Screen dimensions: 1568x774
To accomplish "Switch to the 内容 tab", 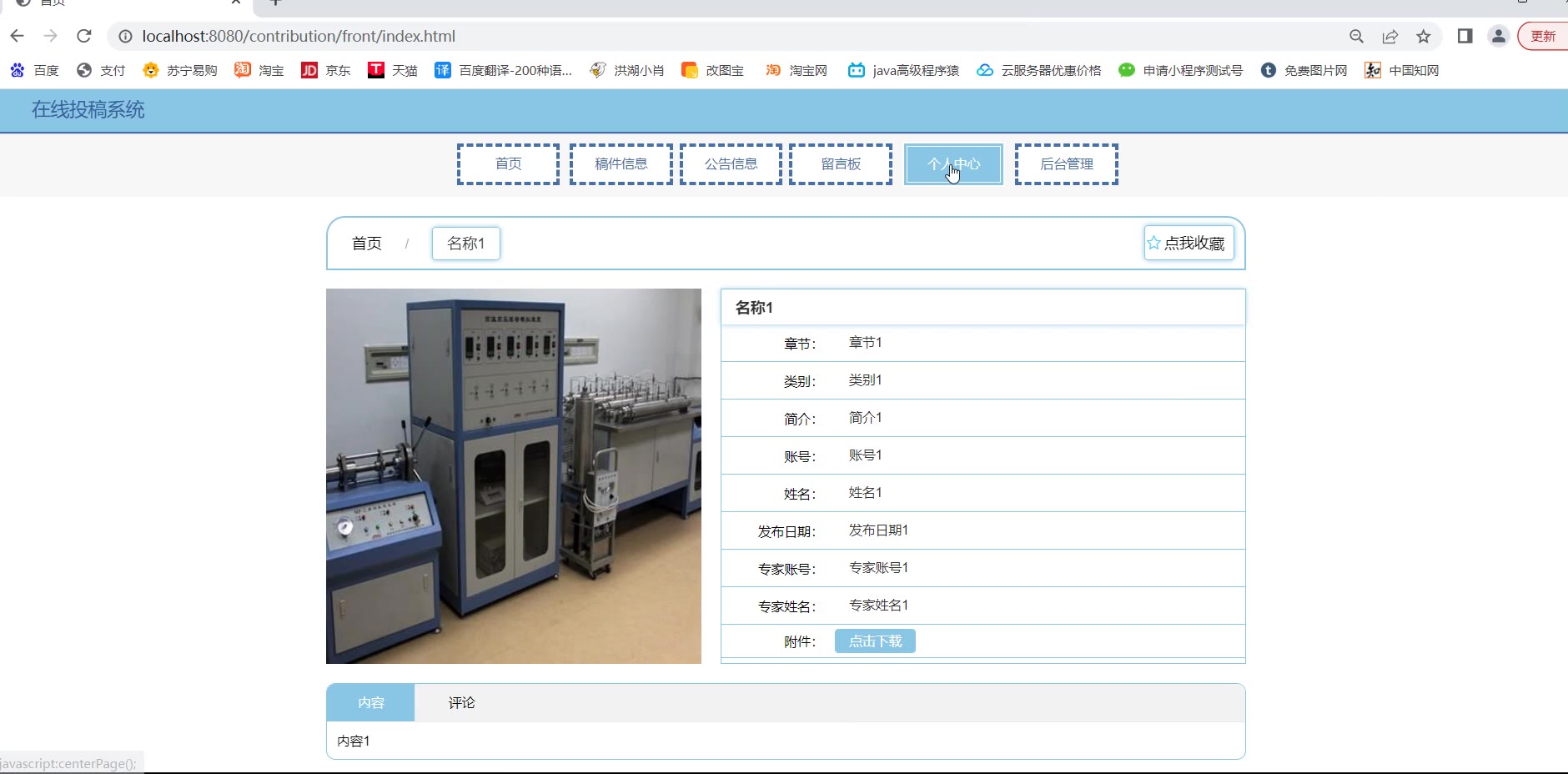I will [370, 703].
